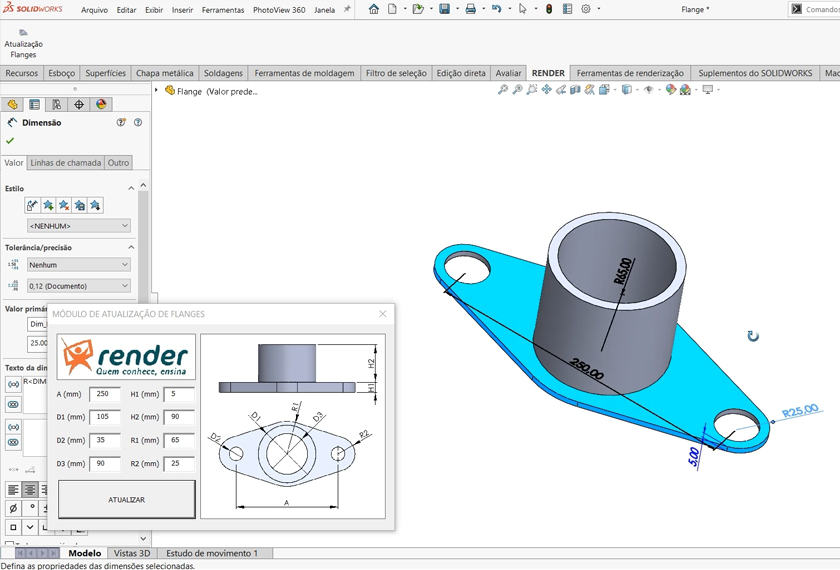Click the Home icon in top toolbar

click(x=374, y=9)
